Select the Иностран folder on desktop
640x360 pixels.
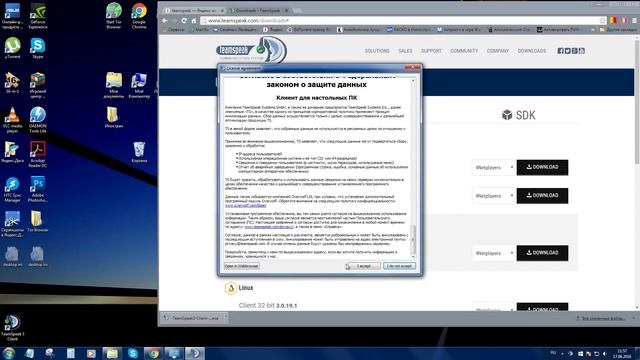point(114,118)
